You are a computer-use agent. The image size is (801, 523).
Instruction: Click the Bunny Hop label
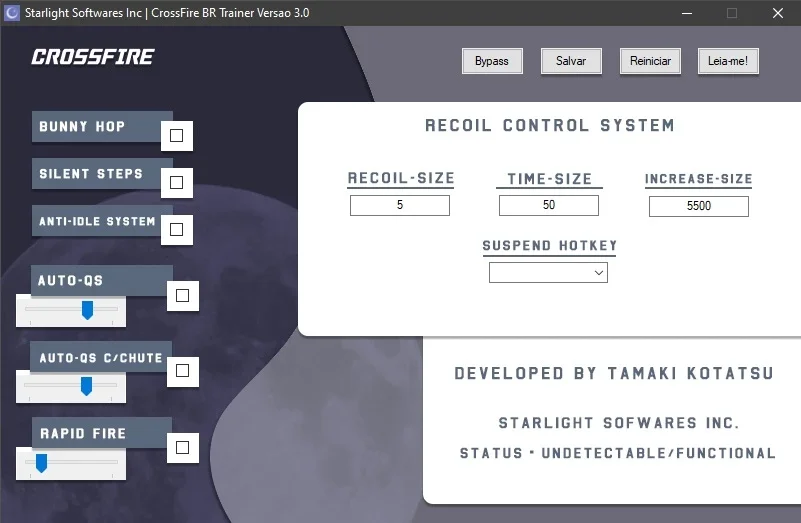[82, 127]
